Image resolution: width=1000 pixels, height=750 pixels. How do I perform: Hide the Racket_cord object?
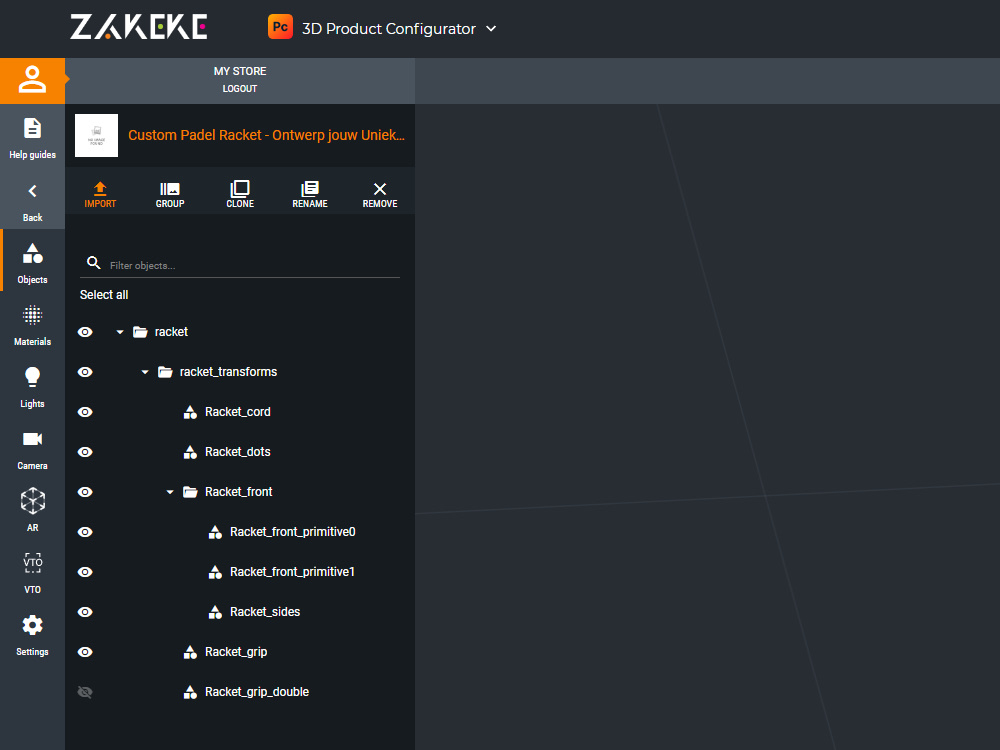[x=85, y=411]
